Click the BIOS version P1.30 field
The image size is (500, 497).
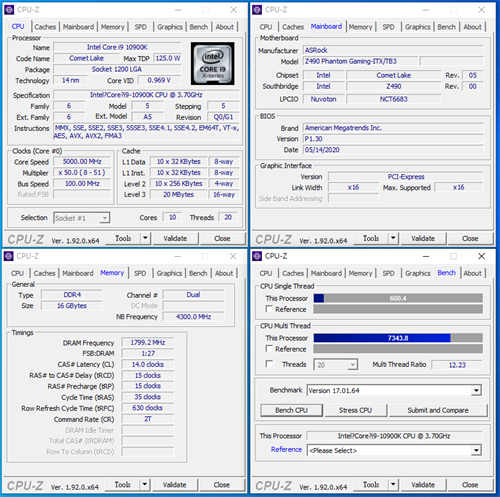click(393, 139)
